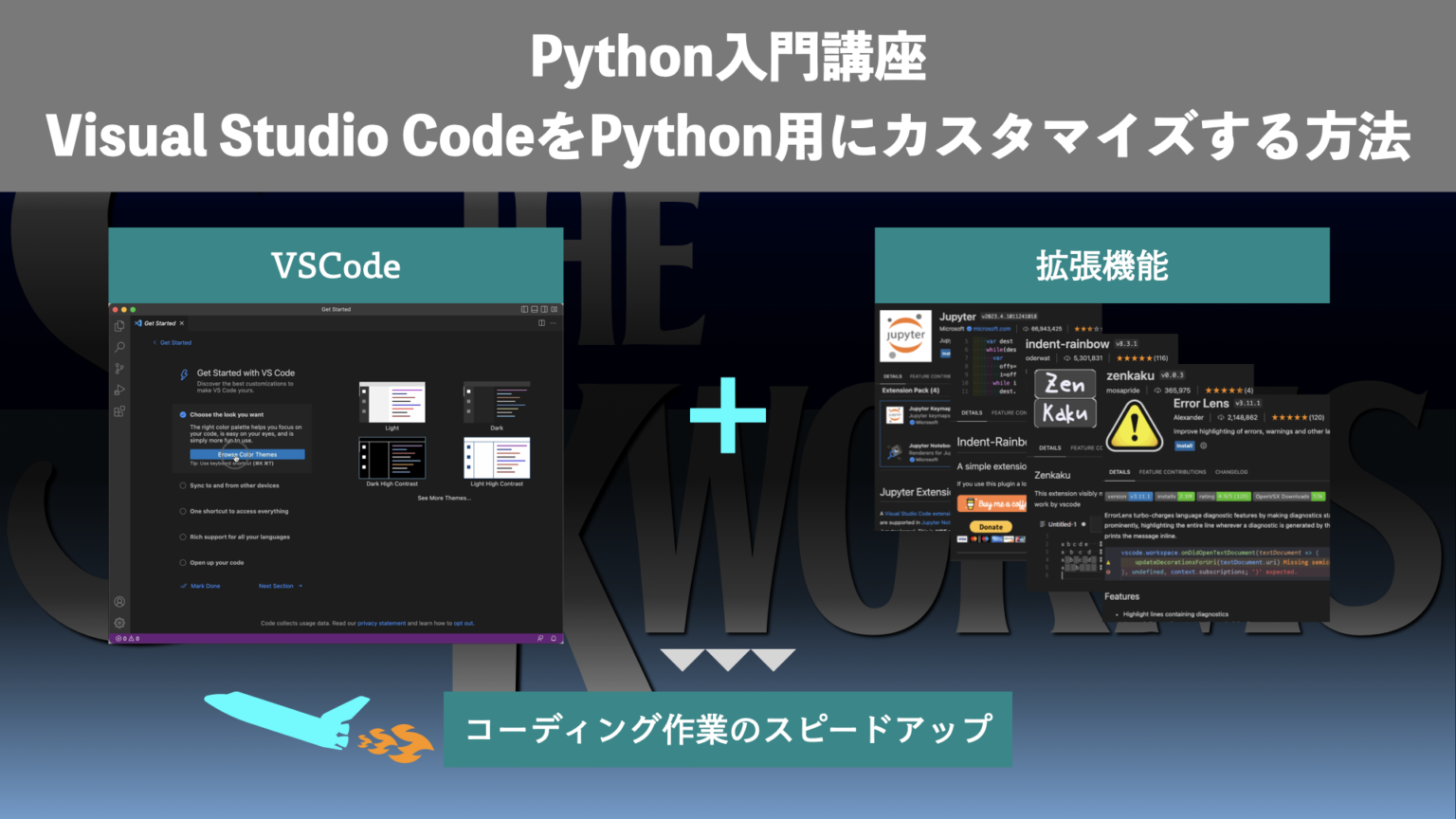Select 'Sync to and from other devices' step
Screen dimensions: 1456x819
(x=233, y=485)
